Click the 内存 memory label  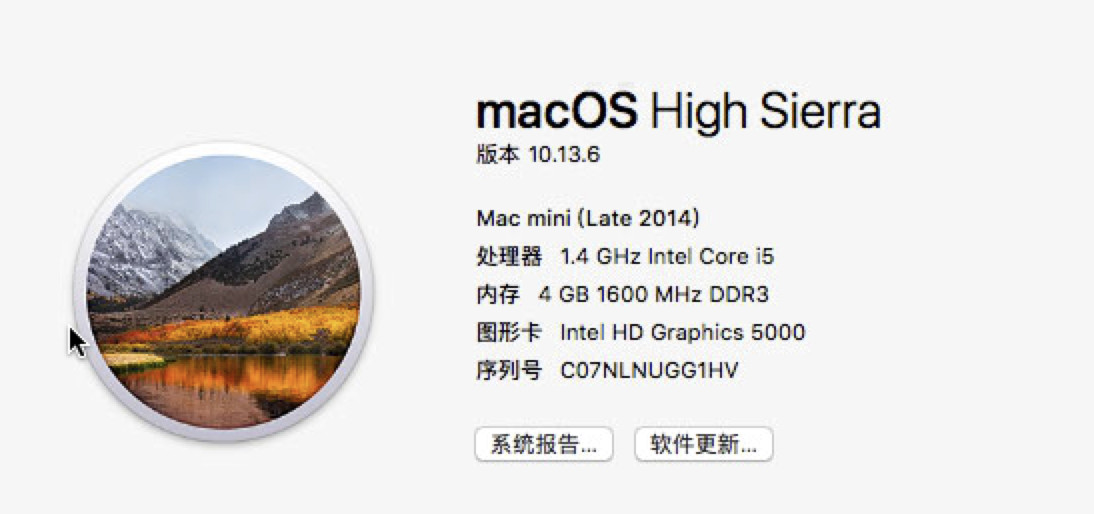498,295
